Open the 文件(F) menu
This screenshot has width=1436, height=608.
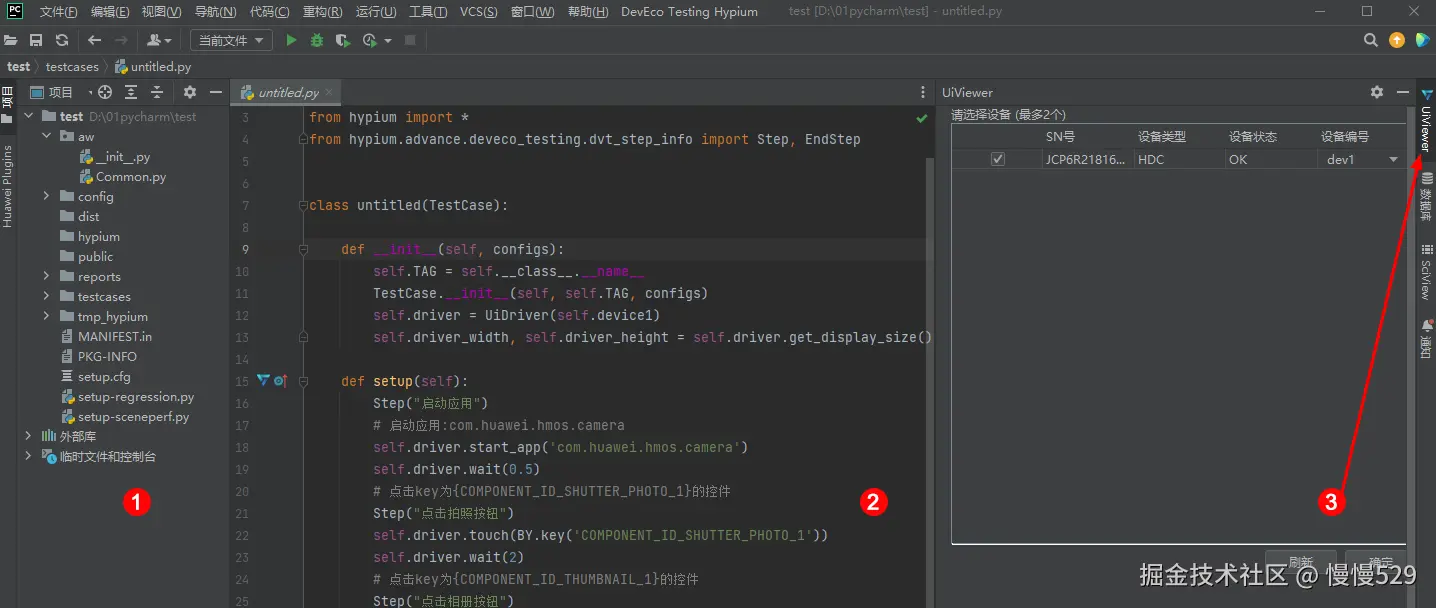[59, 12]
